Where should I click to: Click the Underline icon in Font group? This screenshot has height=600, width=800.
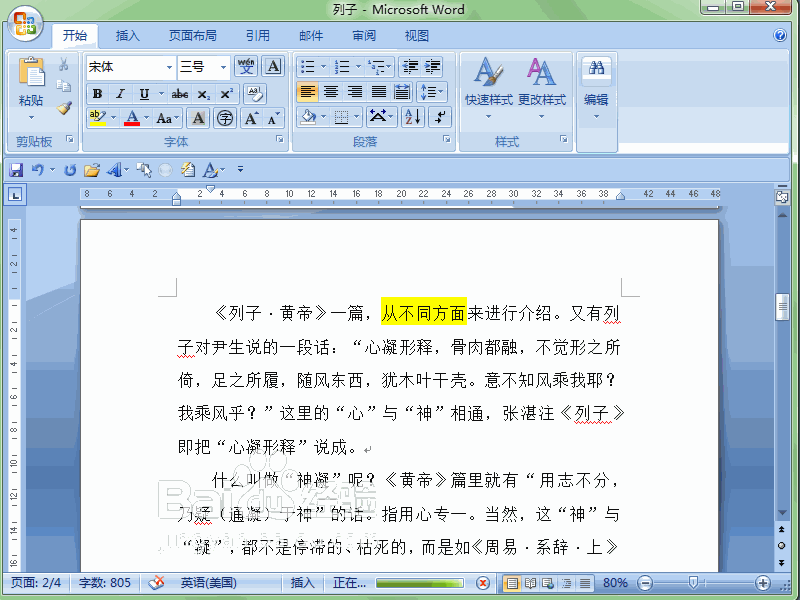click(x=142, y=93)
